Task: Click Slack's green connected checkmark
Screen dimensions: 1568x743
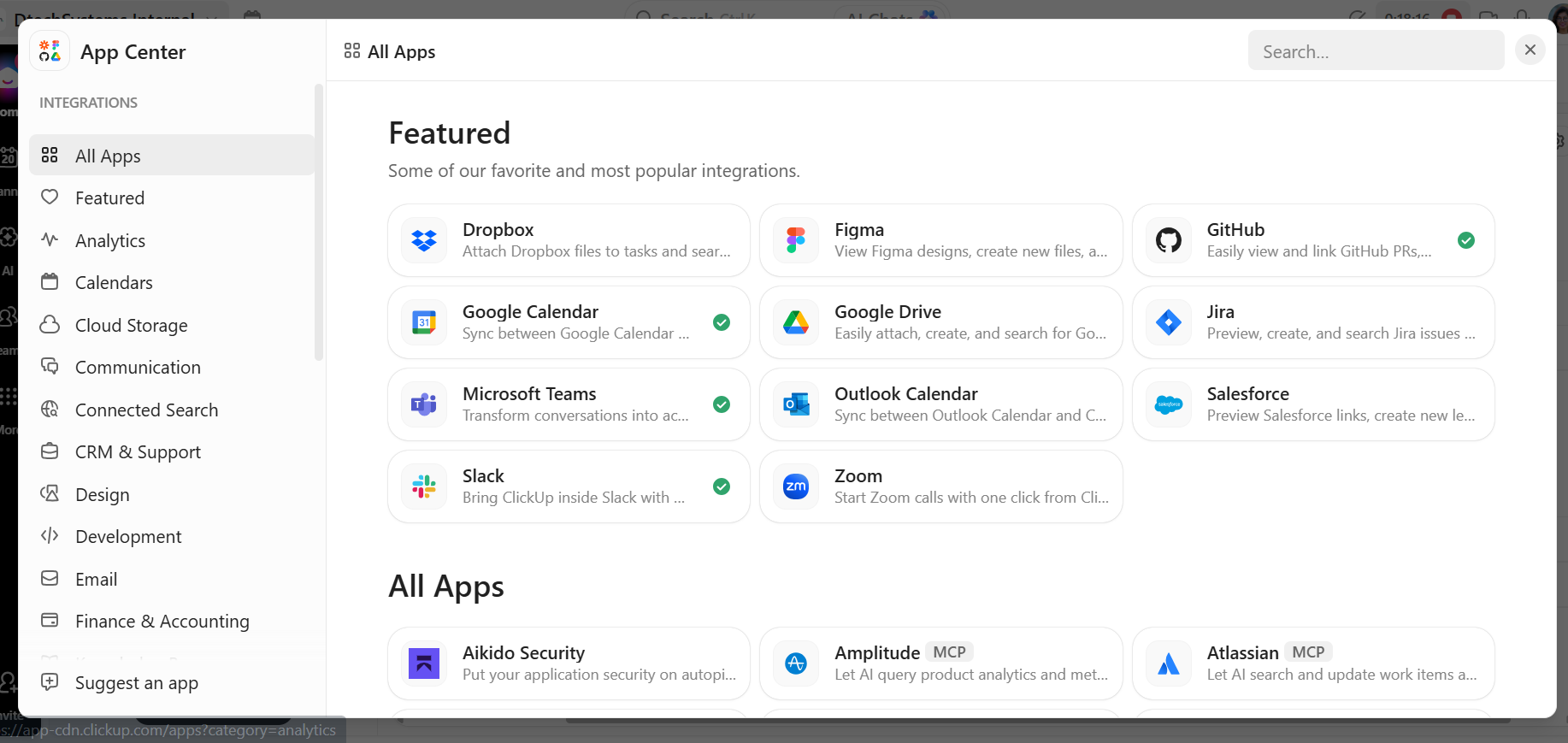Action: [x=722, y=486]
